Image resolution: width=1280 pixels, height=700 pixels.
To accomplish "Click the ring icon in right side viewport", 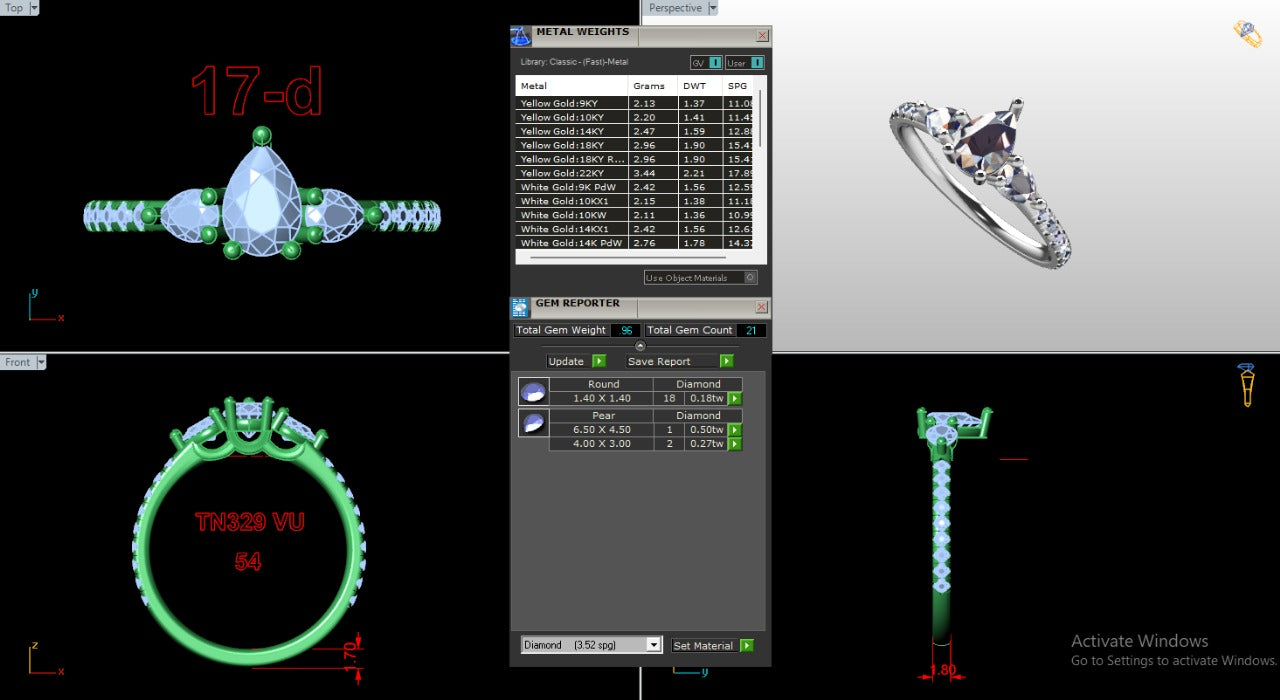I will point(1247,384).
